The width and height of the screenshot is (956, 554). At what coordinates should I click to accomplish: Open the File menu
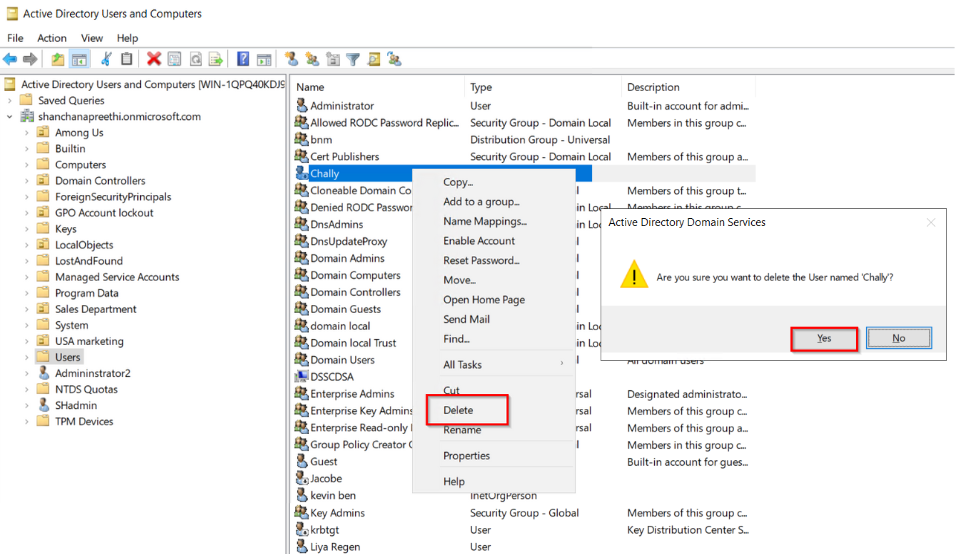(15, 38)
